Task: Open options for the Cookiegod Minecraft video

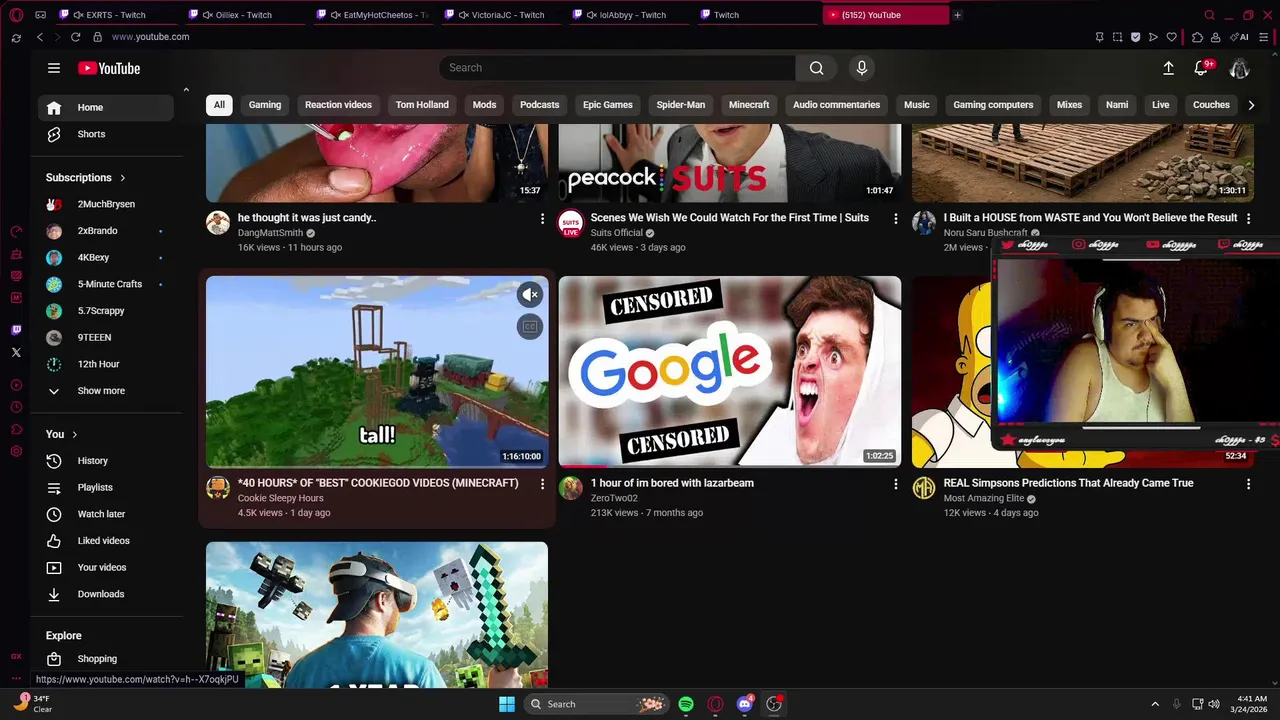Action: pos(543,484)
